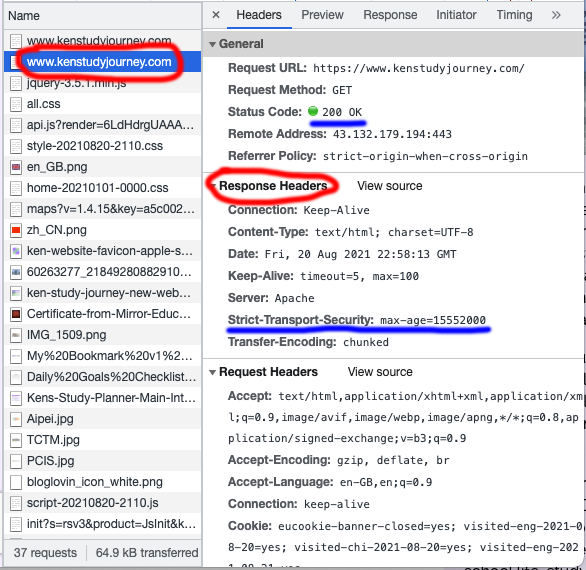This screenshot has width=586, height=570.
Task: Click the Remote Address value 43.132.179.194:443
Action: 392,134
